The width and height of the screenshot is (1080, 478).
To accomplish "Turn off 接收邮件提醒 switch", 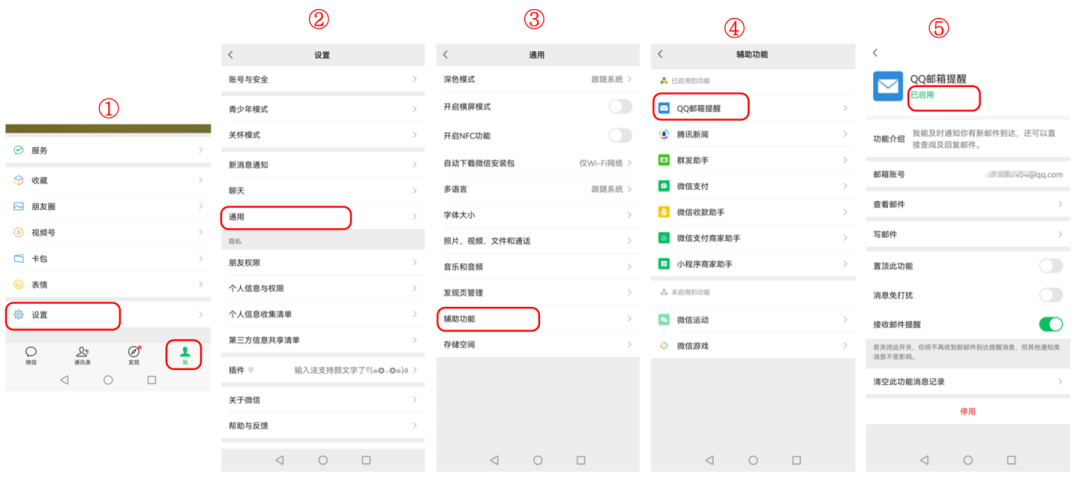I will click(1050, 324).
